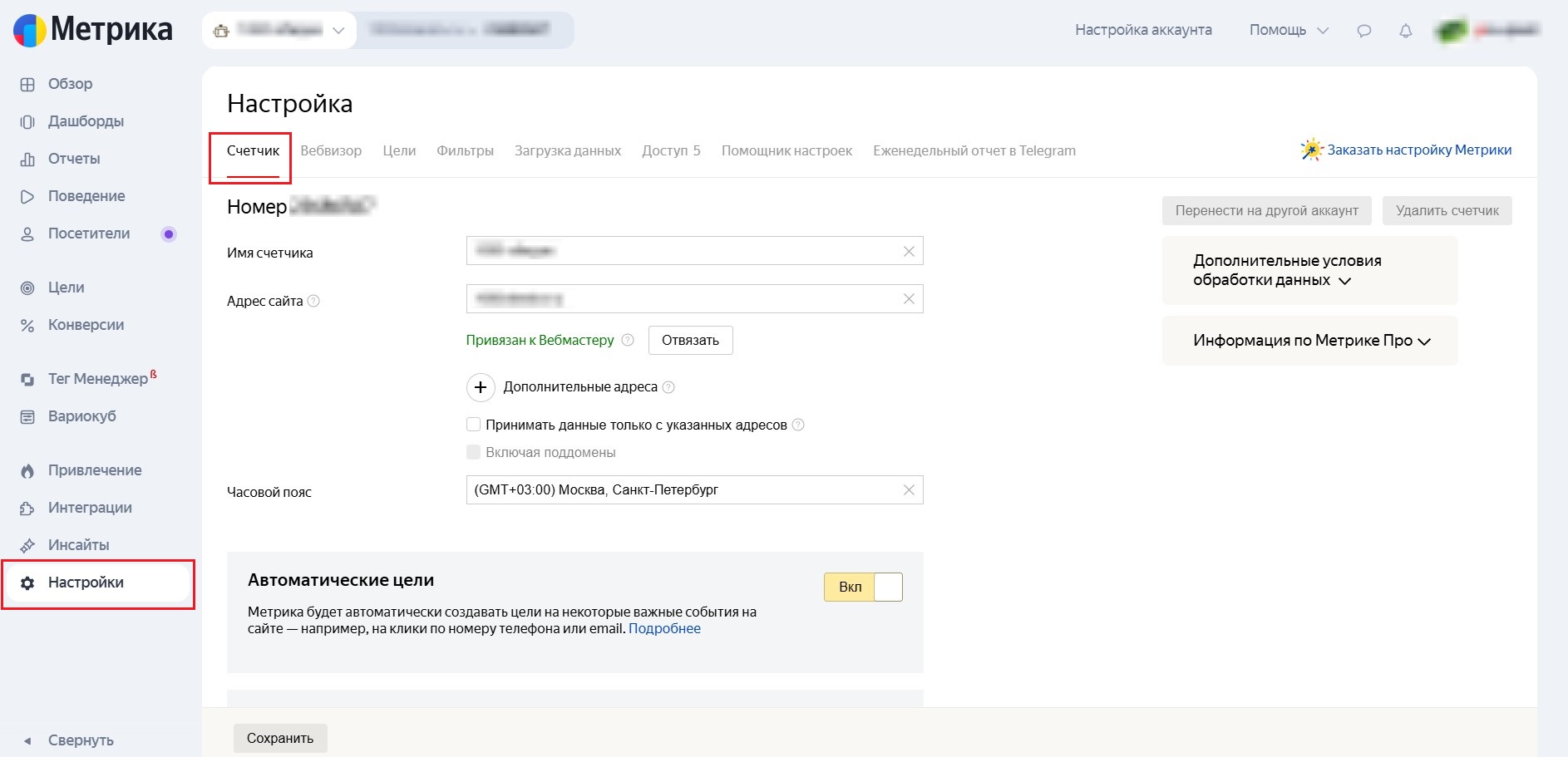The height and width of the screenshot is (757, 1568).
Task: Click help icon next to Адрес сайта
Action: [313, 301]
